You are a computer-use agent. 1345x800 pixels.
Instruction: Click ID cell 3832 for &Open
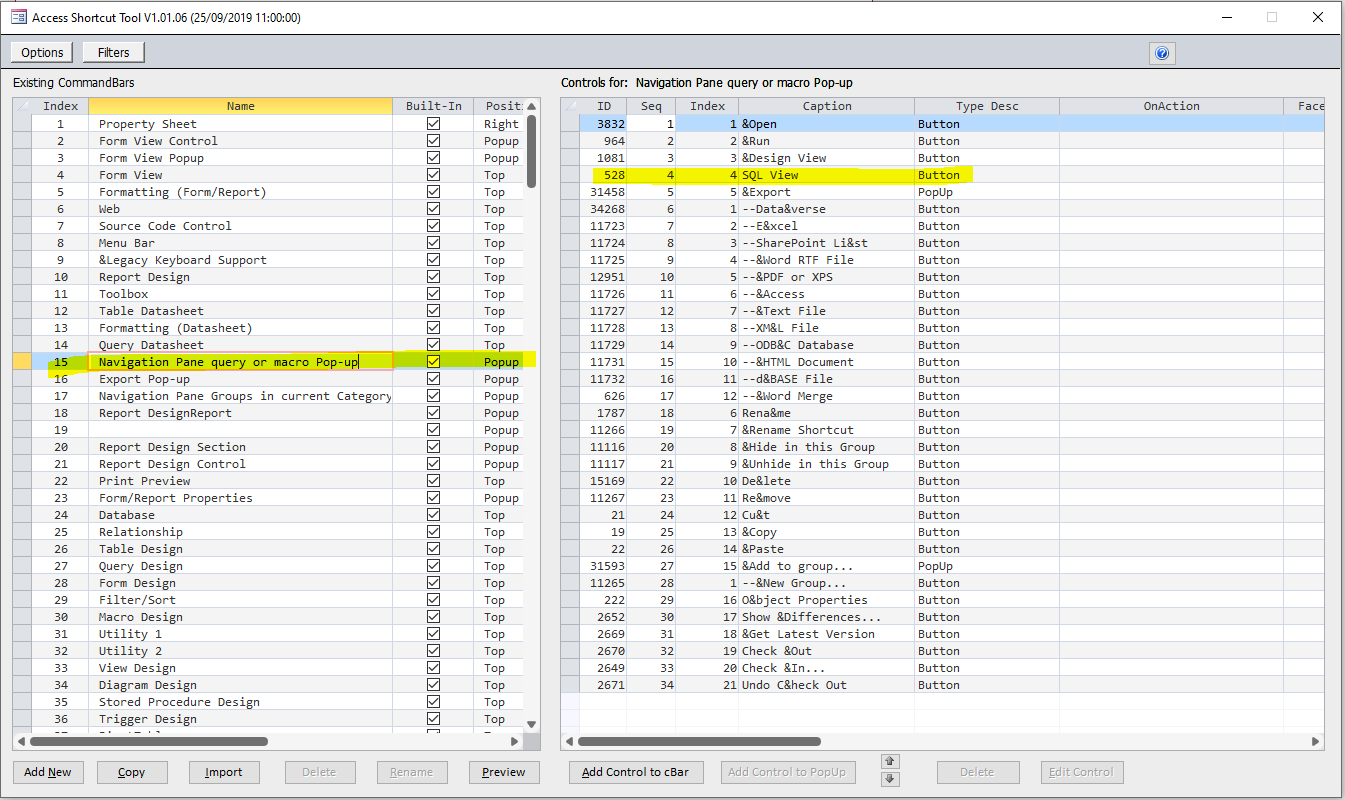pyautogui.click(x=603, y=124)
